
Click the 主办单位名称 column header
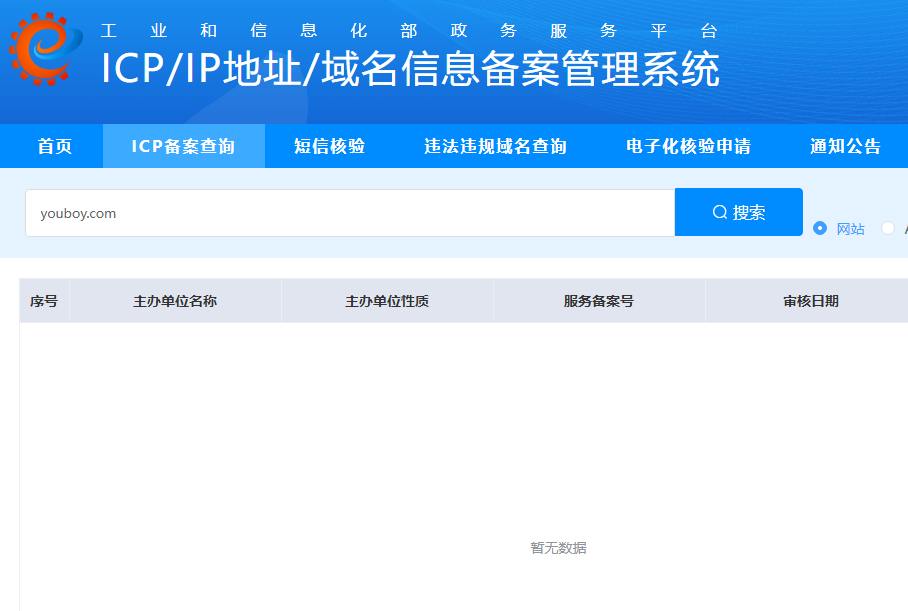click(x=175, y=301)
